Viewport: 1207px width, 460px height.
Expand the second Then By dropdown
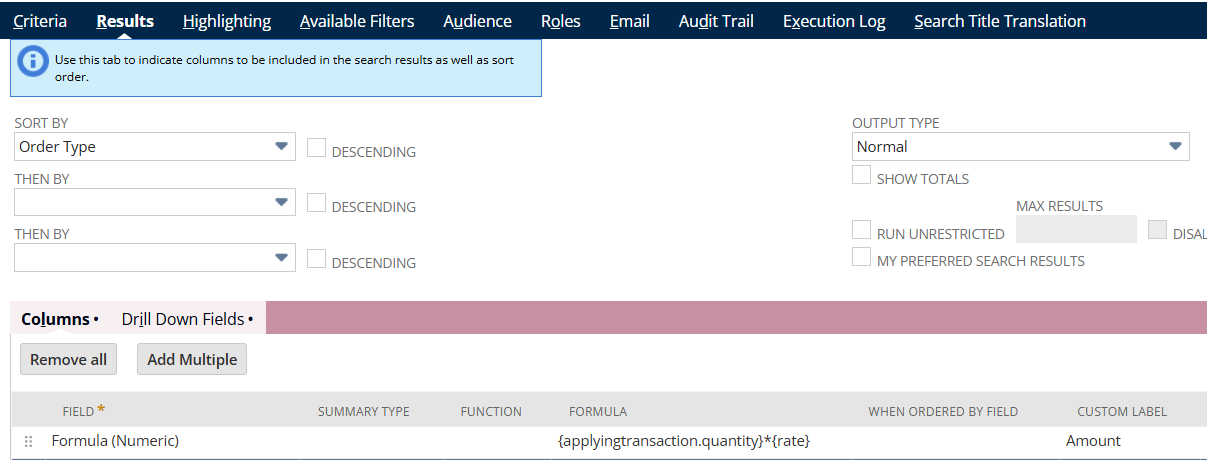click(x=281, y=258)
